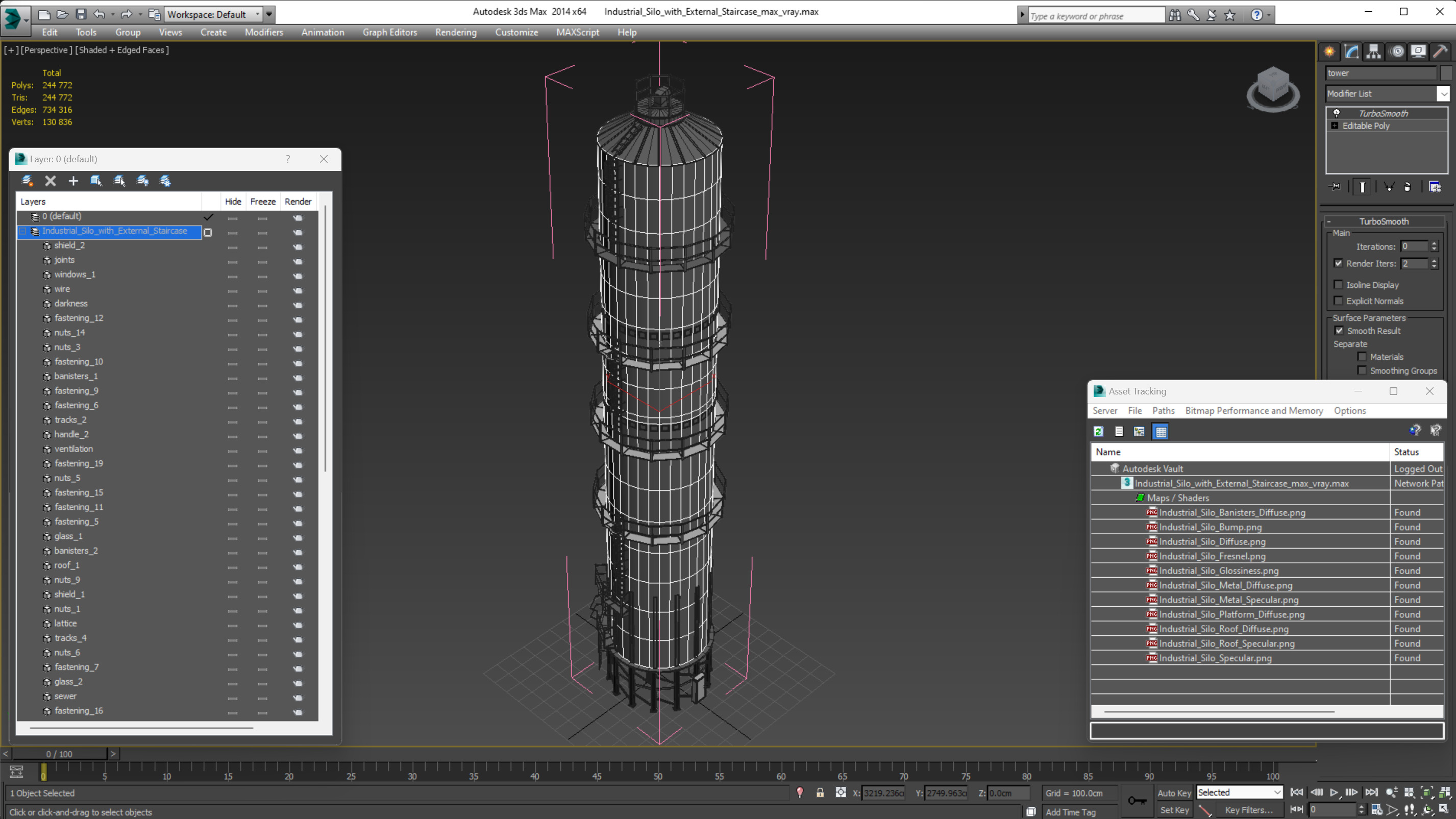Click the Delete Layer X icon
Image resolution: width=1456 pixels, height=819 pixels.
pos(51,181)
